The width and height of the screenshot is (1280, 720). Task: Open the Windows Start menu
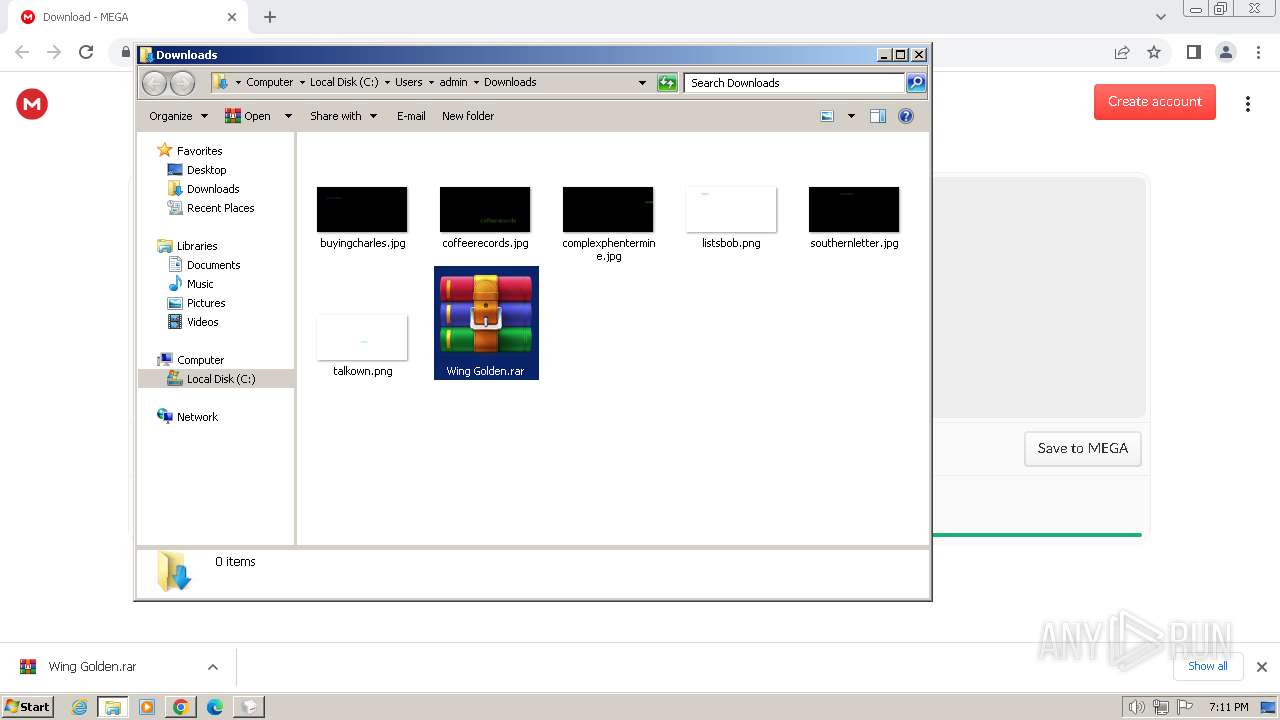pos(27,707)
